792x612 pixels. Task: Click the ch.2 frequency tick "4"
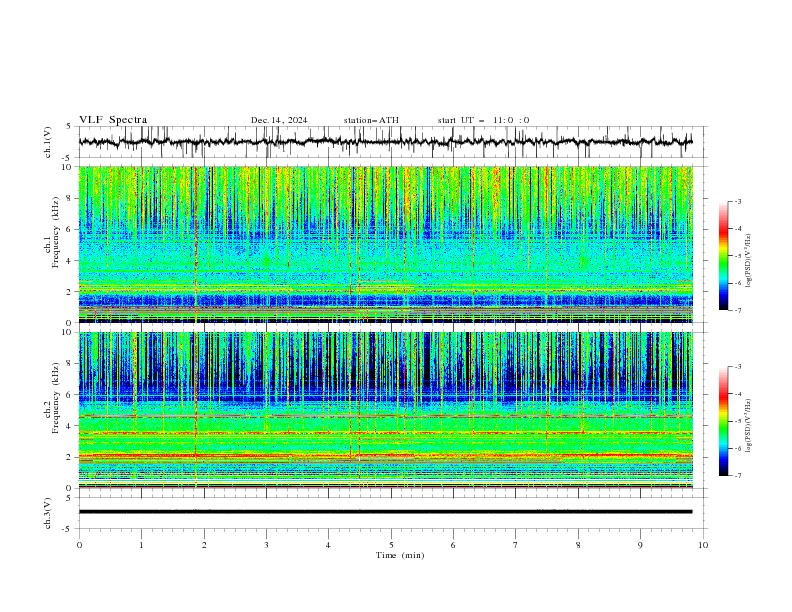coord(71,426)
